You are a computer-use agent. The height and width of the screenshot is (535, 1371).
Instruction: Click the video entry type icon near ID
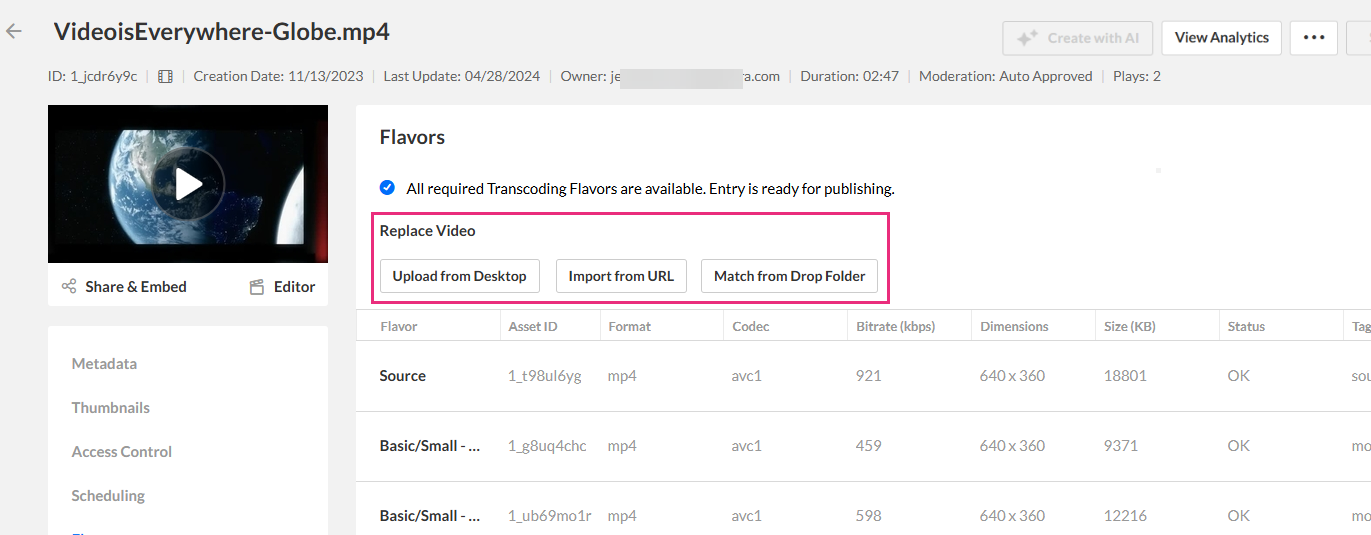[165, 76]
